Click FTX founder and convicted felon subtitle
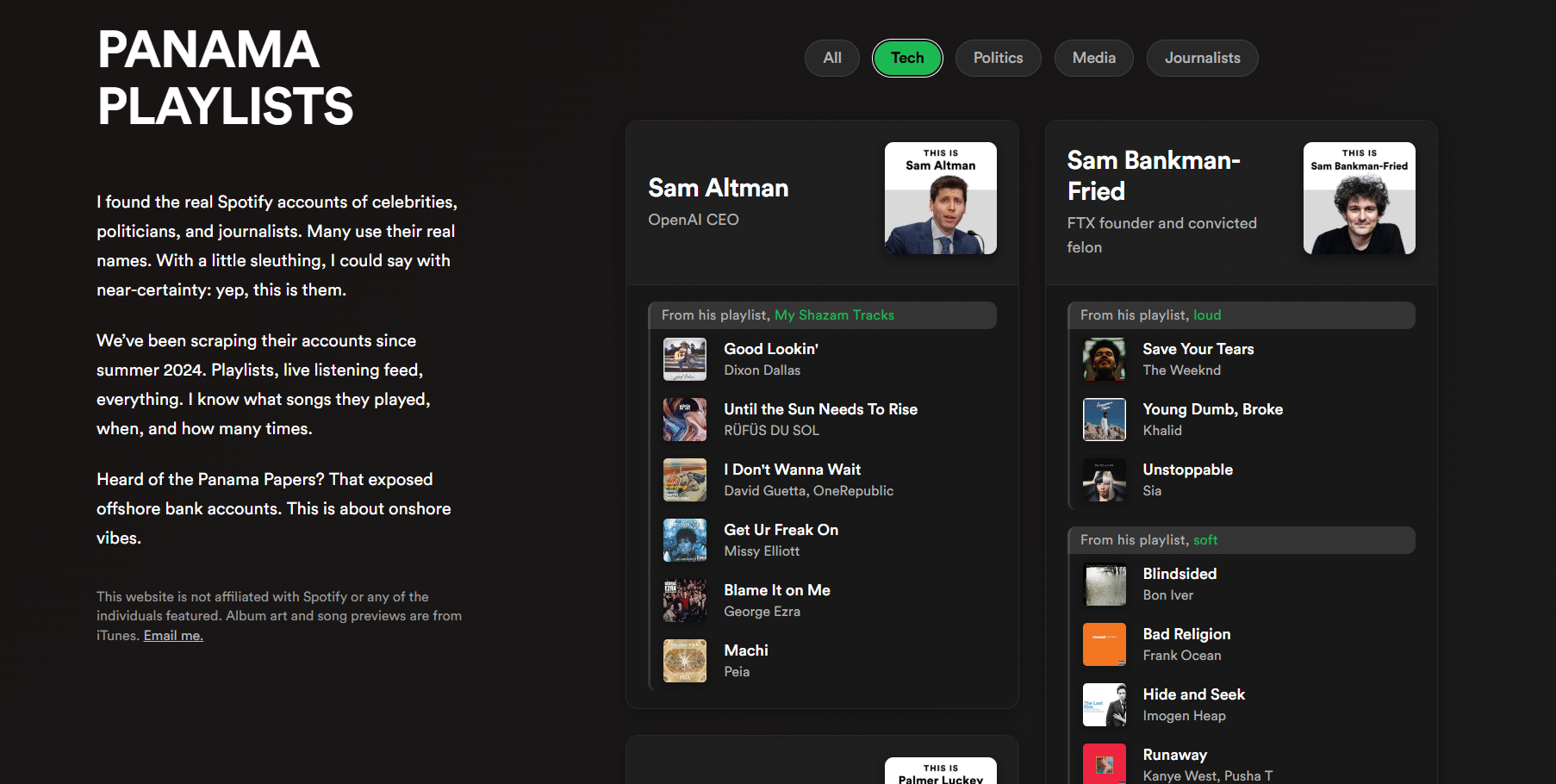Screen dimensions: 1556x784 click(1161, 235)
